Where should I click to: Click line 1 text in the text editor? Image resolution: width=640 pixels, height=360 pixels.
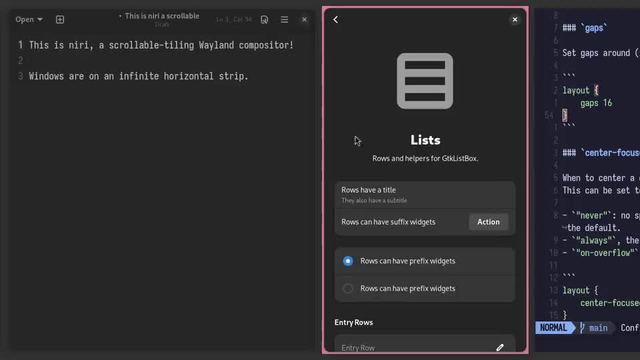161,45
